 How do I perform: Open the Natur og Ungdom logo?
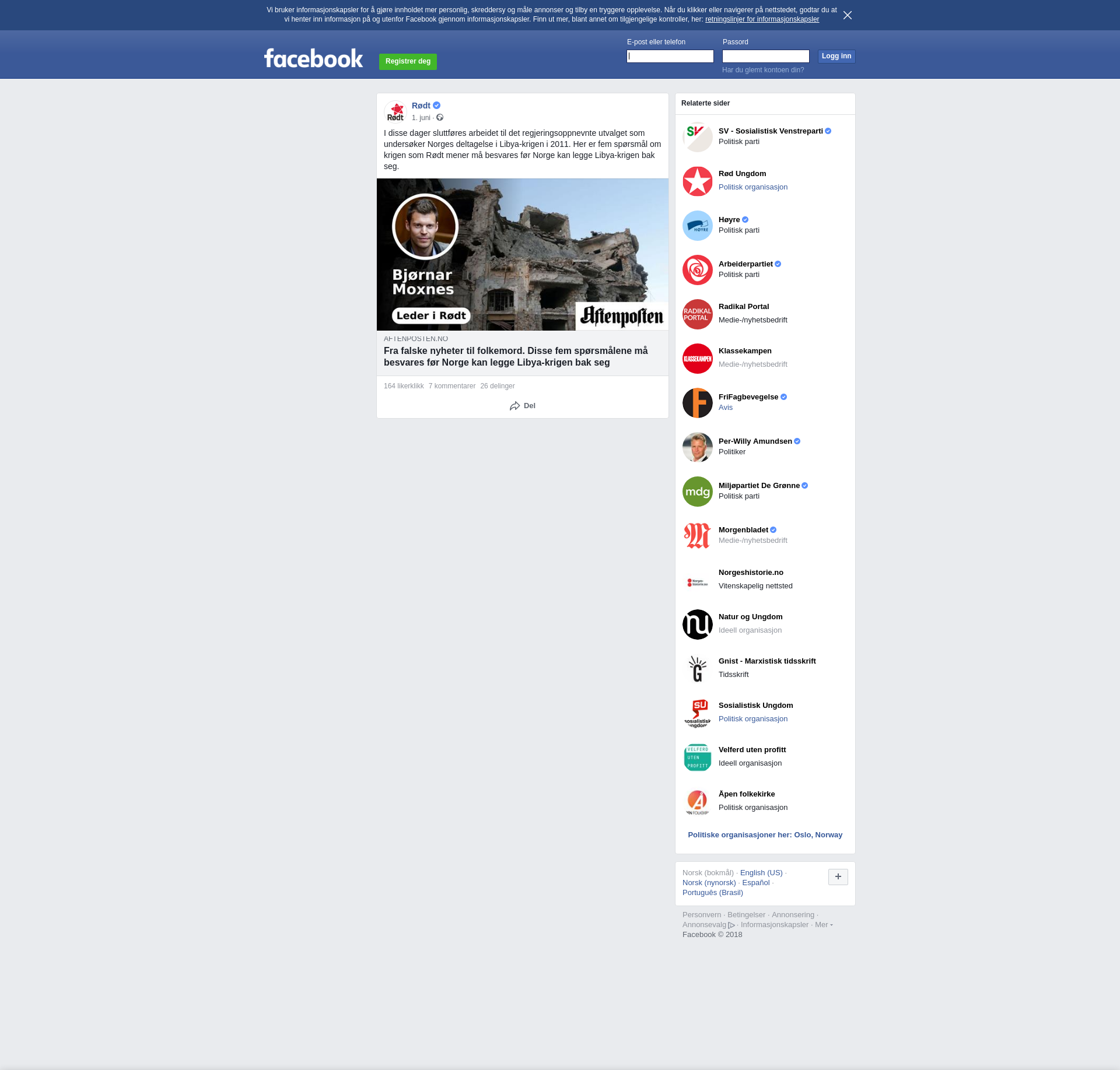pyautogui.click(x=697, y=625)
